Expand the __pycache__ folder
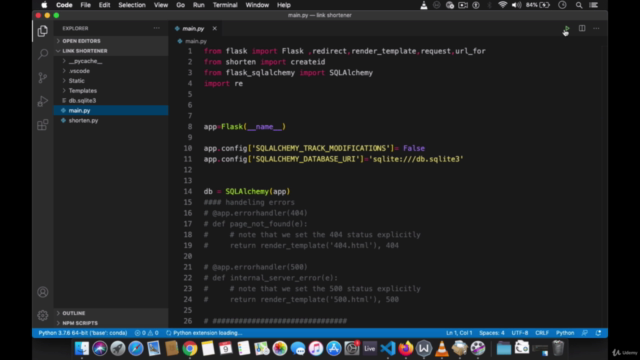This screenshot has height=360, width=640. coord(85,61)
